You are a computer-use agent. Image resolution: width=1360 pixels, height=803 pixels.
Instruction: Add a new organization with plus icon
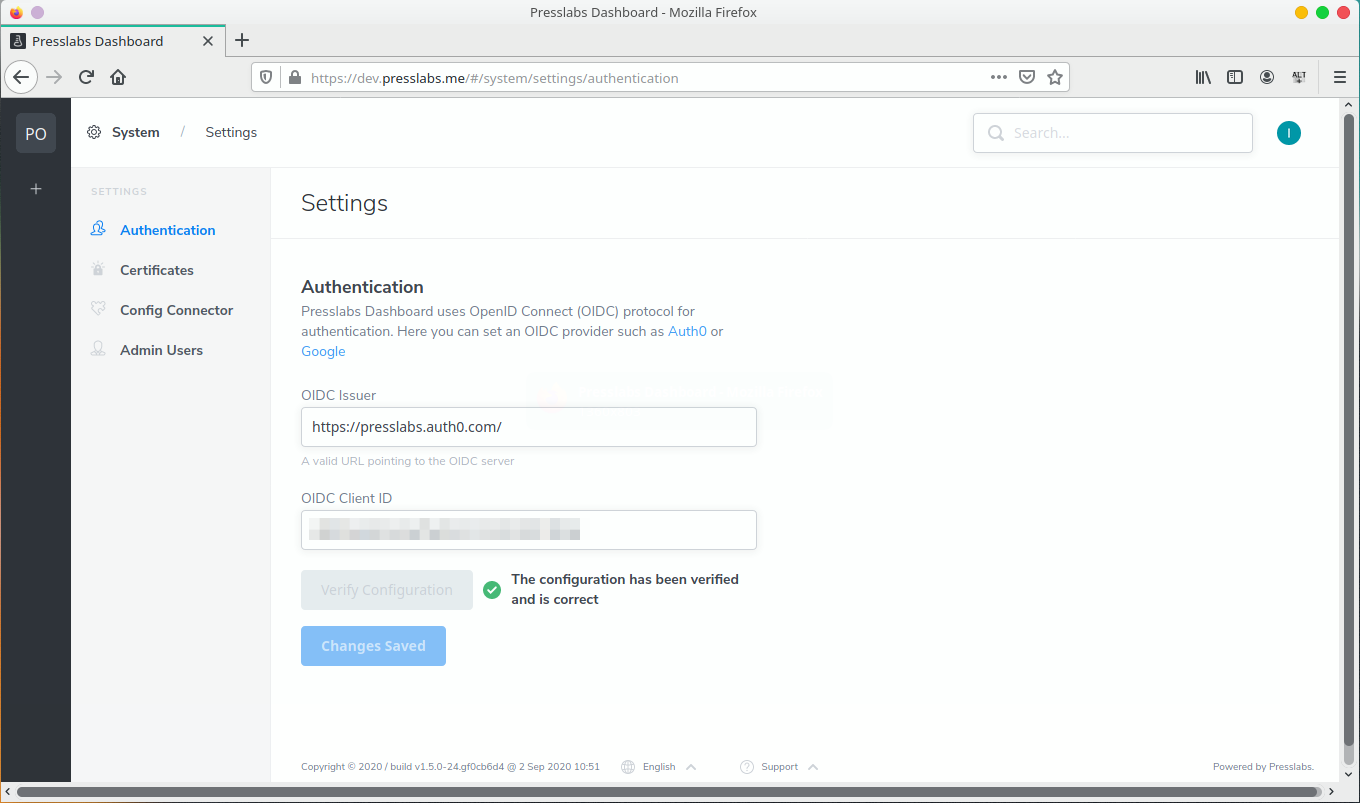point(36,188)
